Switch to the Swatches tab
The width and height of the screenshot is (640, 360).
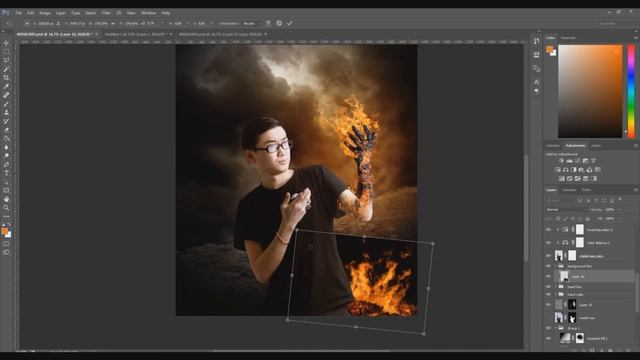coord(568,38)
